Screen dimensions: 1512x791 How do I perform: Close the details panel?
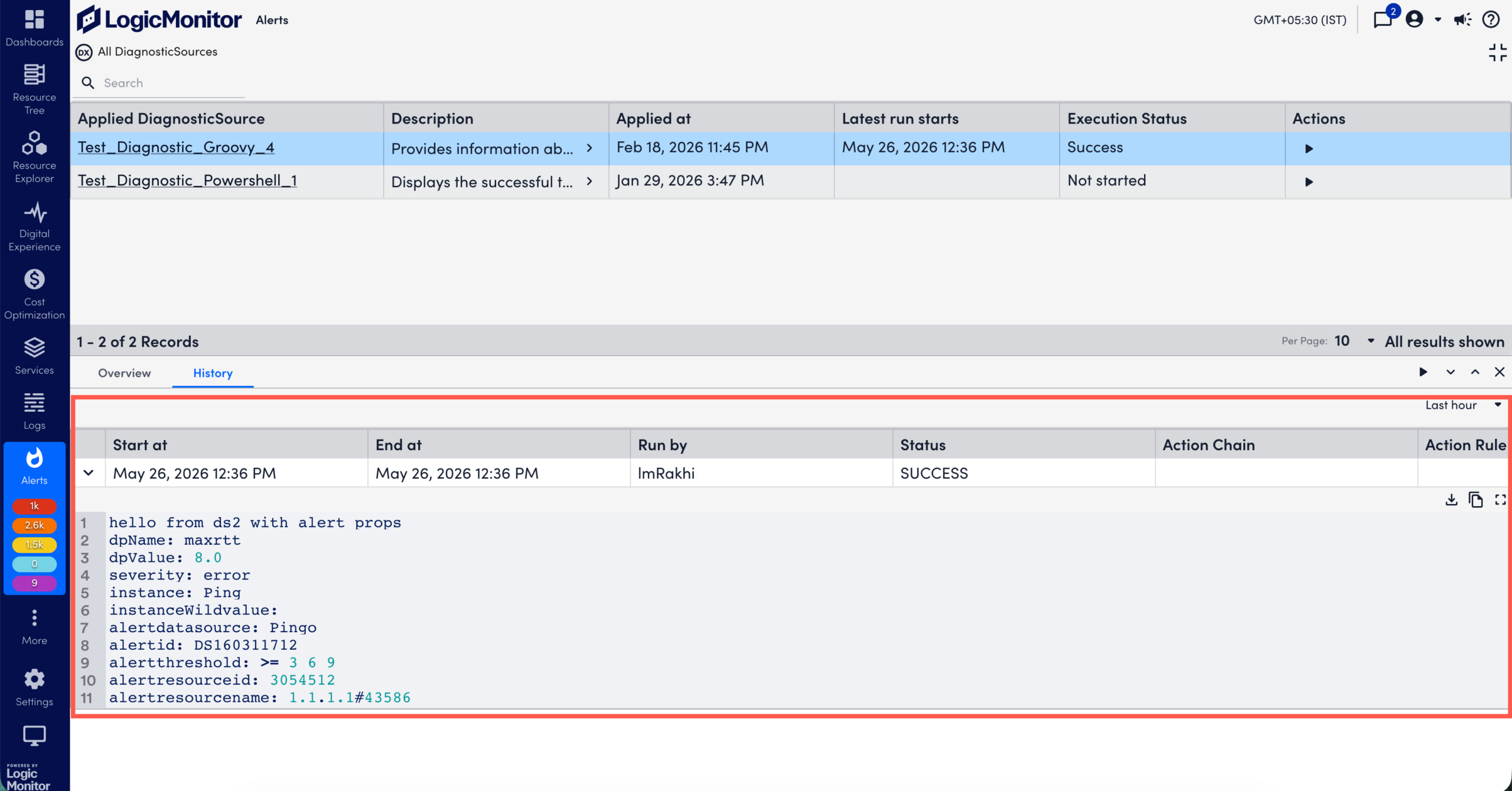click(1500, 372)
